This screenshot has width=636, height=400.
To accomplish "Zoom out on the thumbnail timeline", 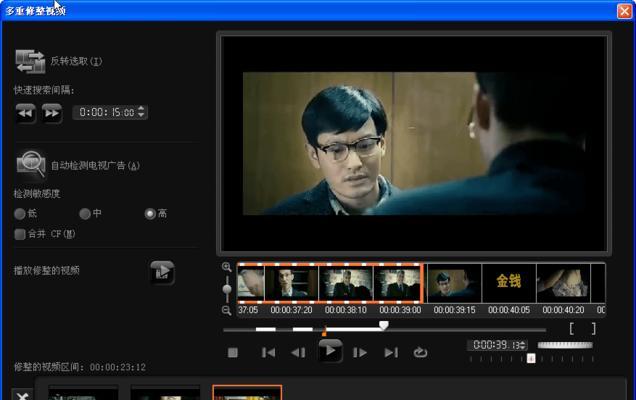I will (x=227, y=311).
